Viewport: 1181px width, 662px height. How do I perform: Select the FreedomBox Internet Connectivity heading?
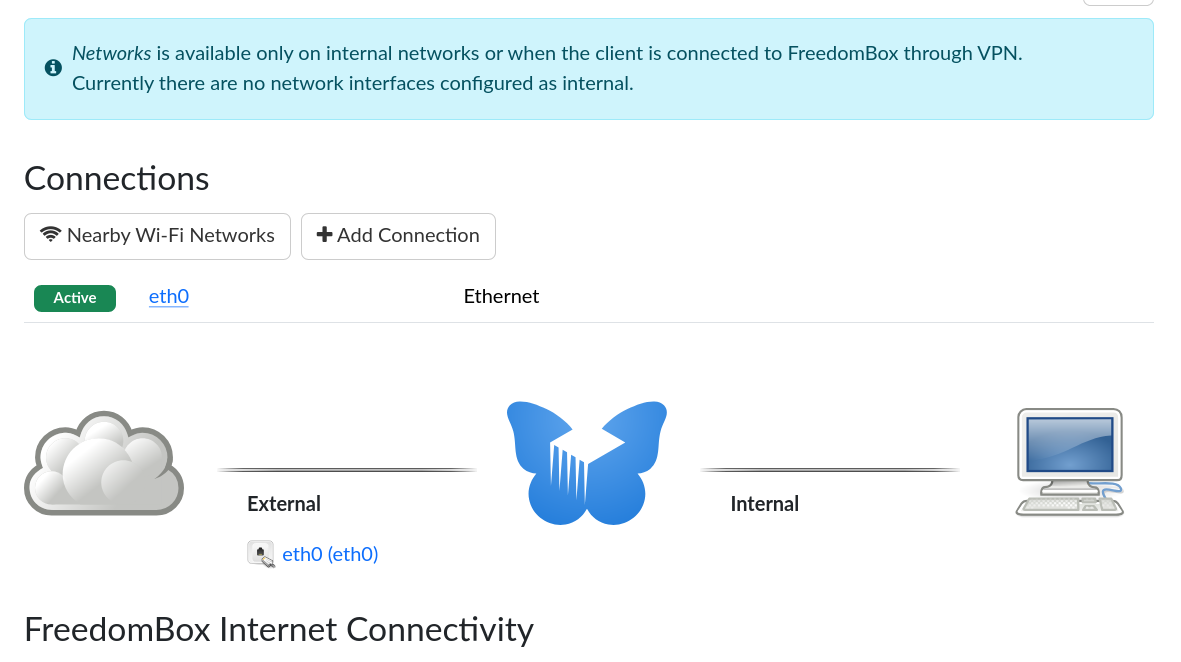coord(279,629)
